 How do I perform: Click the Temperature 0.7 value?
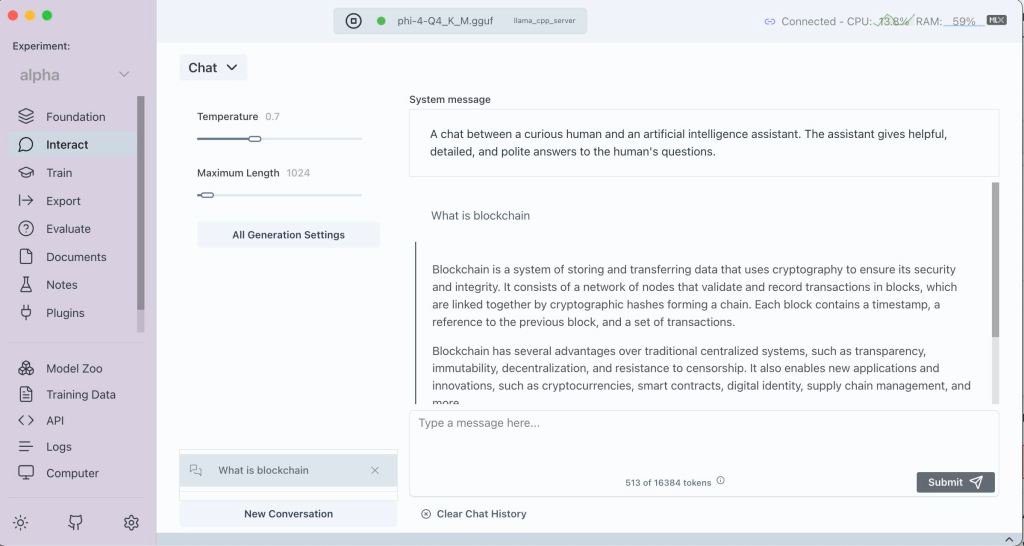pos(272,116)
